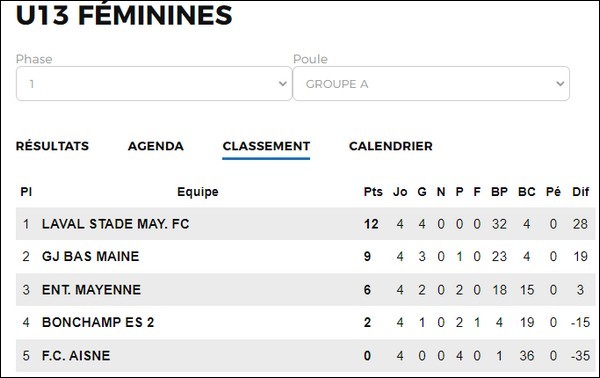Screen dimensions: 600x378
Task: Click the Dif column header
Action: tap(580, 192)
